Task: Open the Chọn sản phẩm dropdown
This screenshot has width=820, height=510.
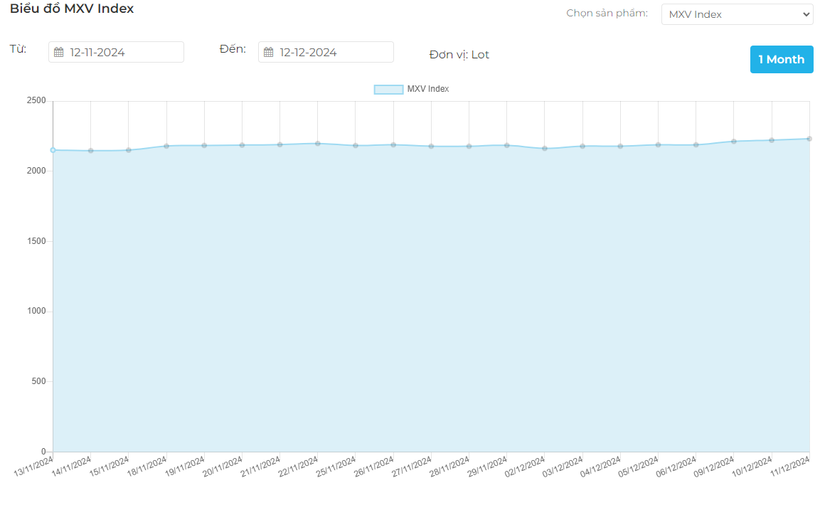Action: [736, 14]
